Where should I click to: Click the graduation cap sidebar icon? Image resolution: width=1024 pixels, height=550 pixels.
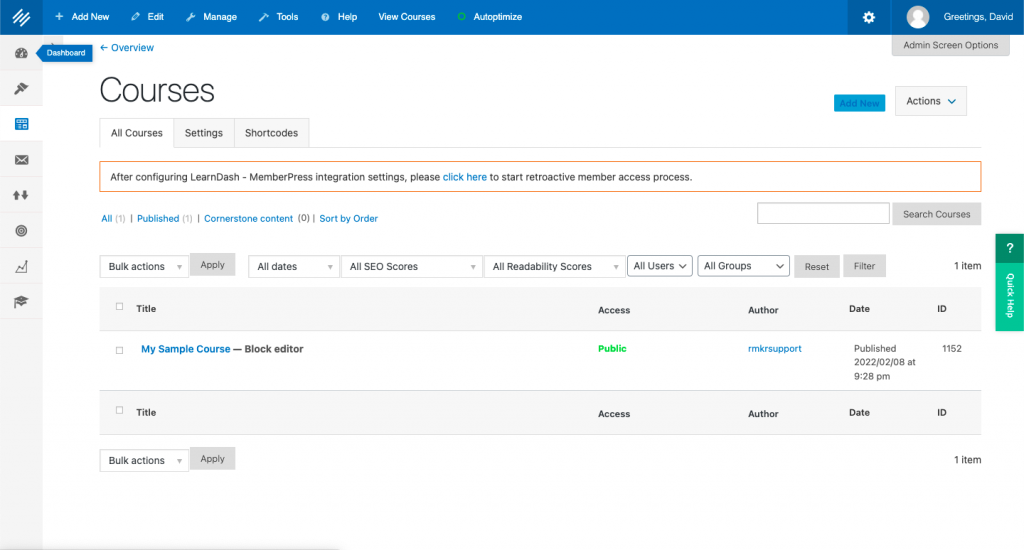pos(21,301)
